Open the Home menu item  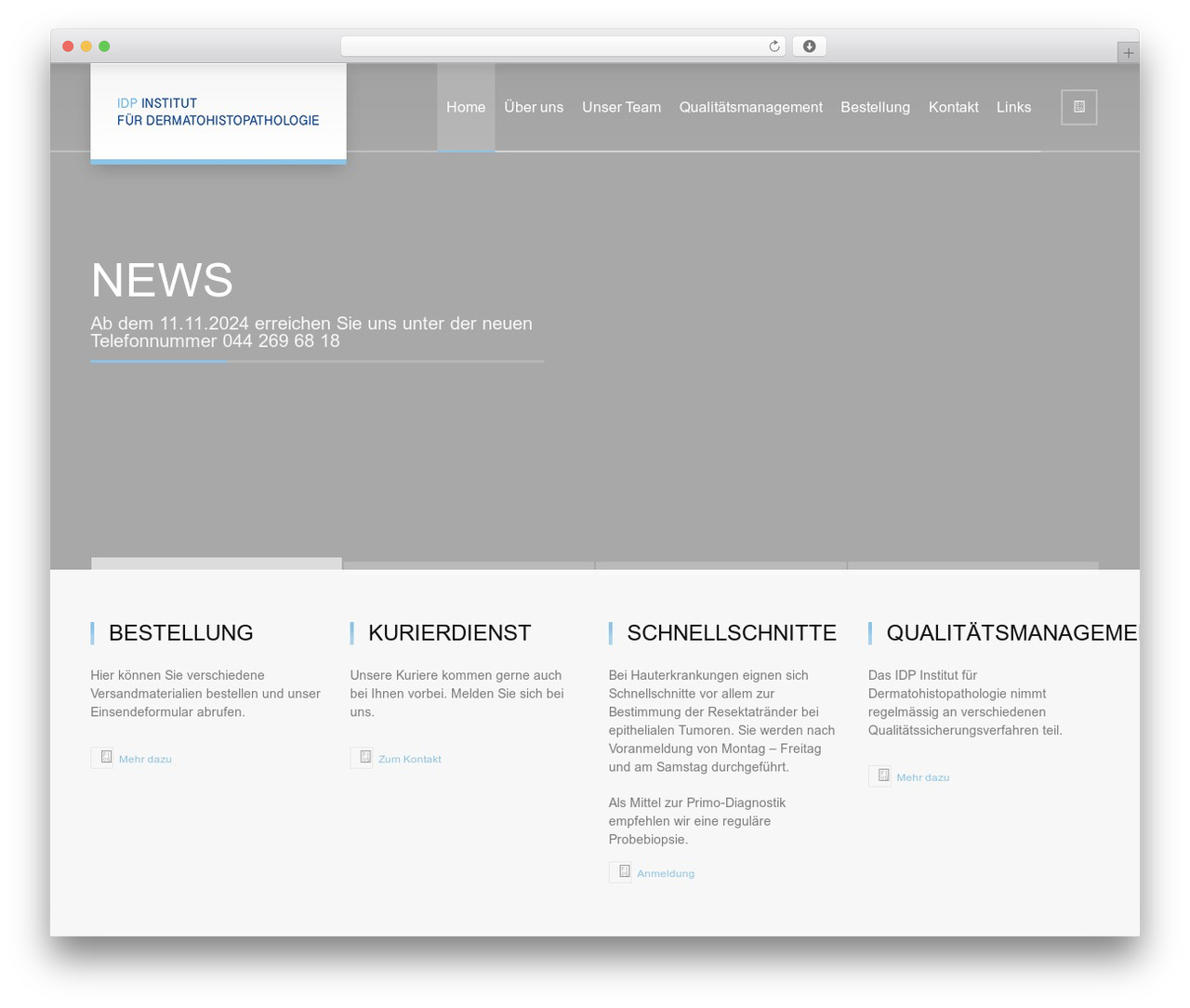point(466,107)
